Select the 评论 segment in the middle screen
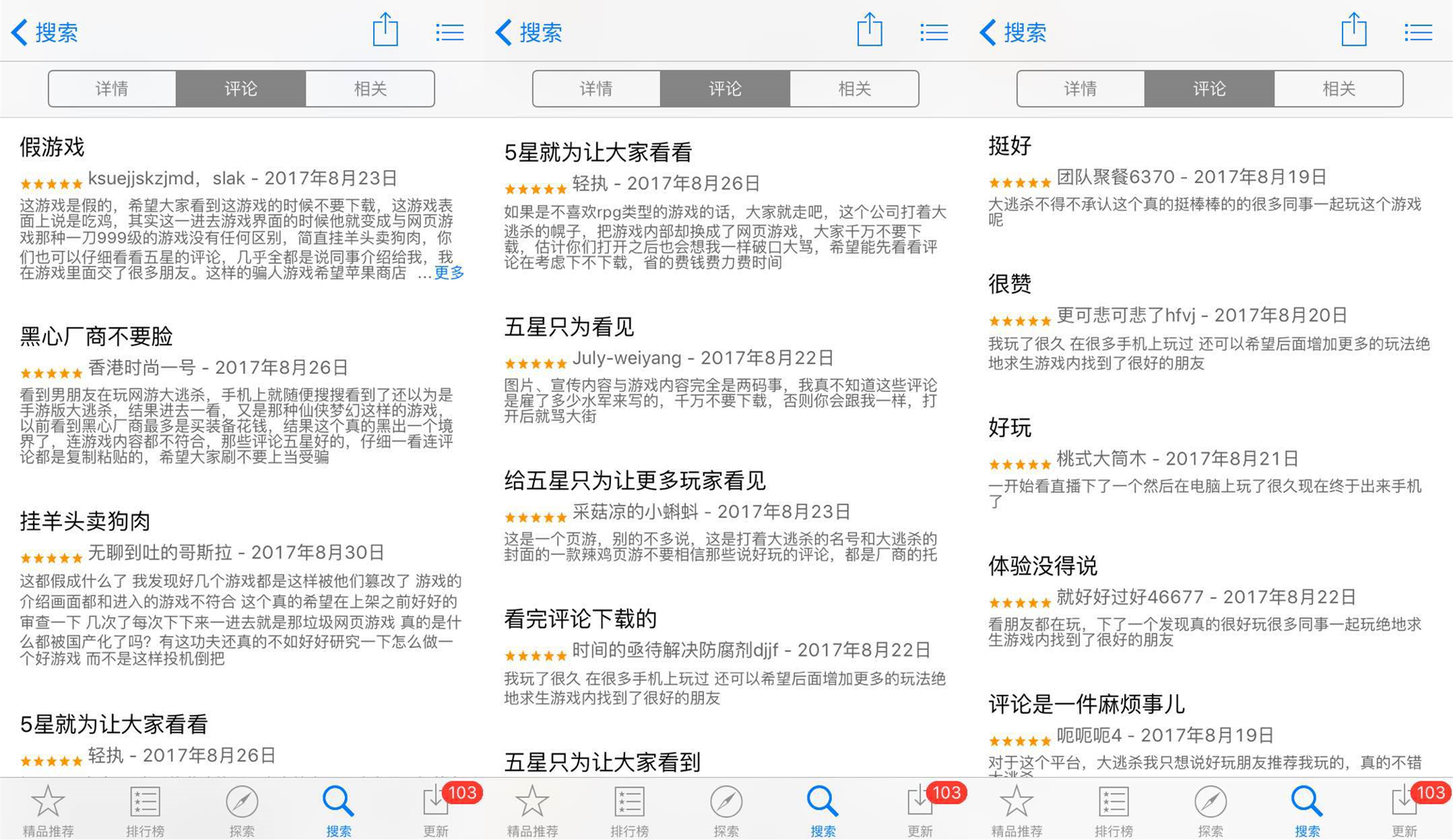 (725, 88)
